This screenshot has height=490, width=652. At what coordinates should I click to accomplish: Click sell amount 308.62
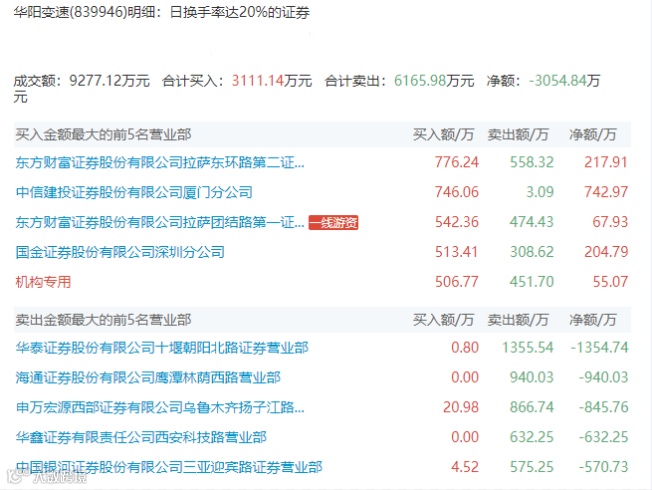pyautogui.click(x=532, y=252)
